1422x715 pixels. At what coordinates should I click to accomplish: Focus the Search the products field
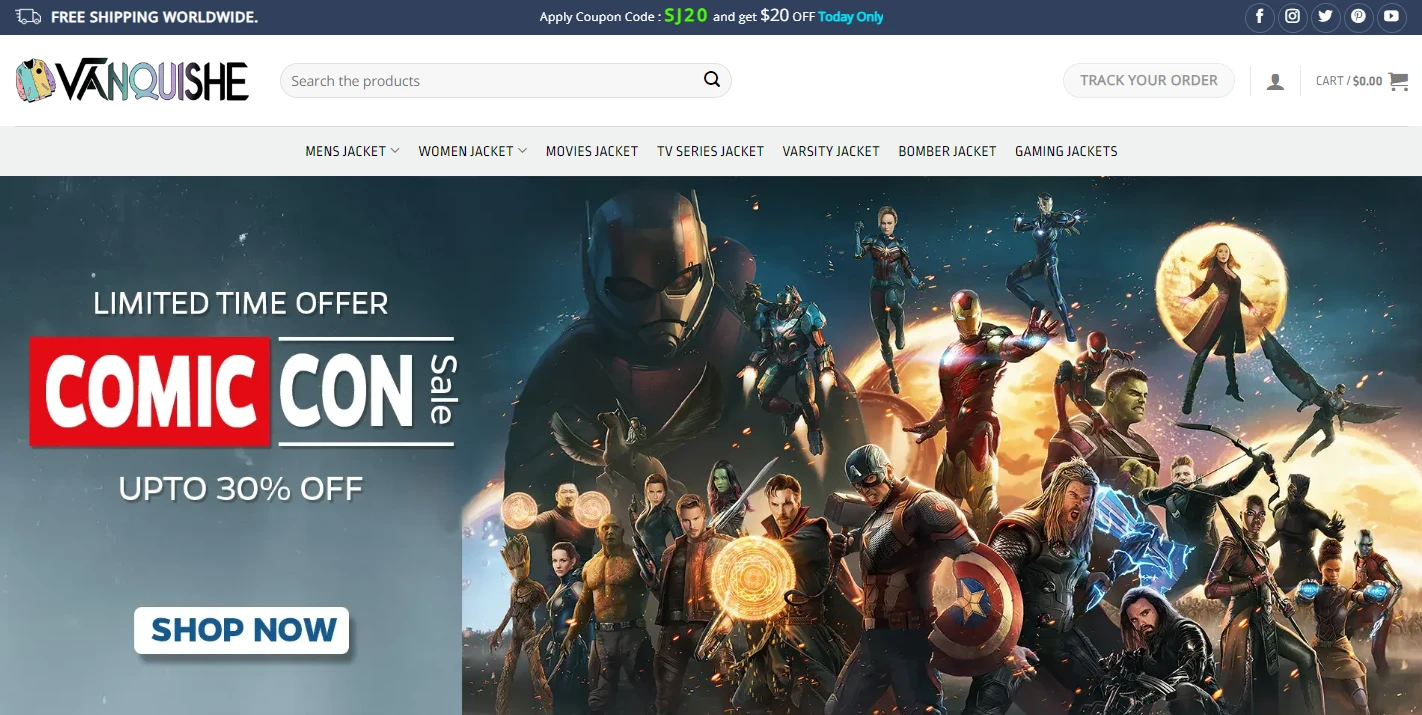(x=505, y=81)
